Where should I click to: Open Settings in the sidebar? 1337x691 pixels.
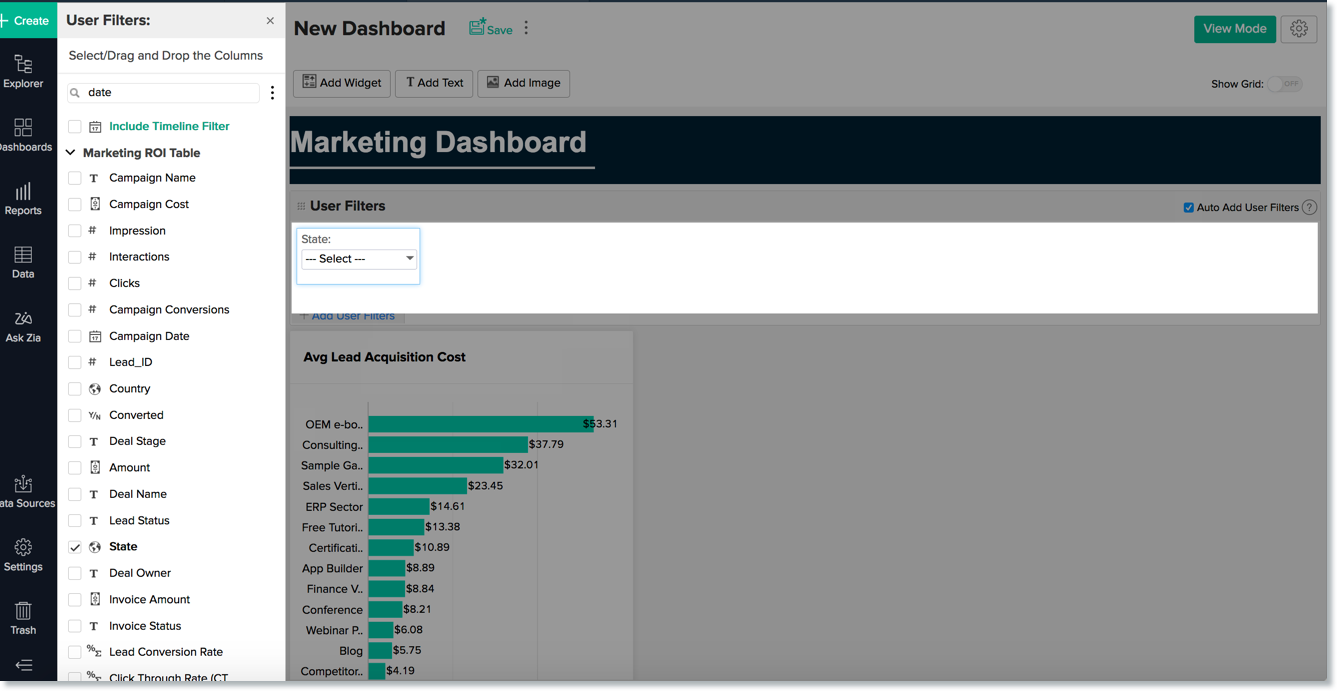23,555
